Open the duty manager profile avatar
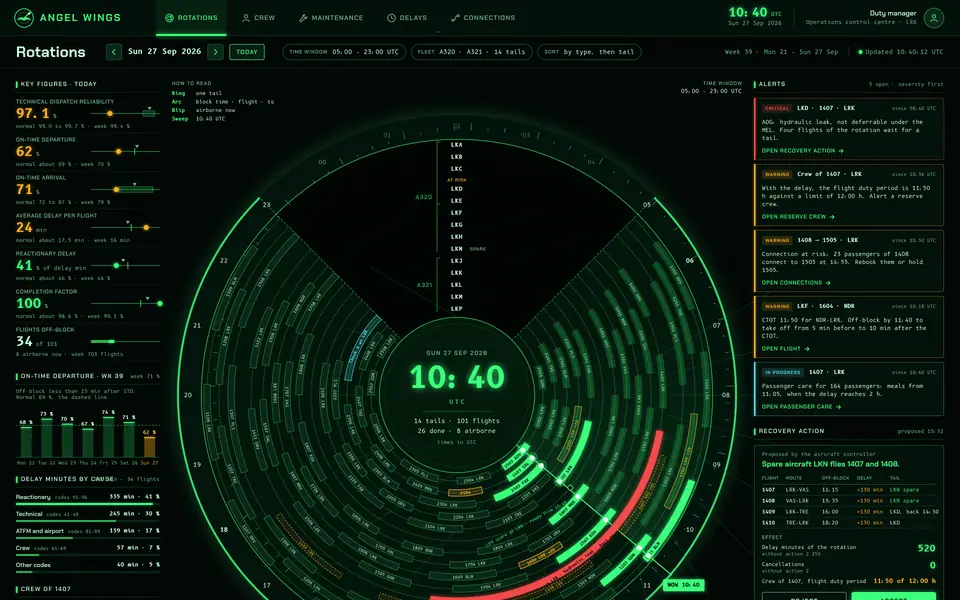Screen dimensions: 960x600 [x=934, y=18]
